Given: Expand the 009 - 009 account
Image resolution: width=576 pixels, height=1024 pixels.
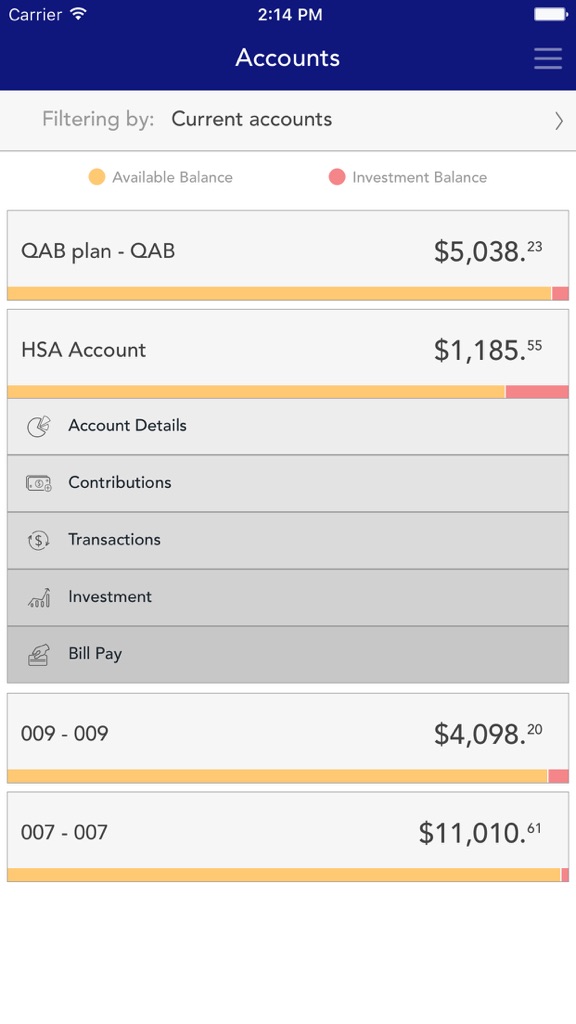Looking at the screenshot, I should (x=288, y=738).
